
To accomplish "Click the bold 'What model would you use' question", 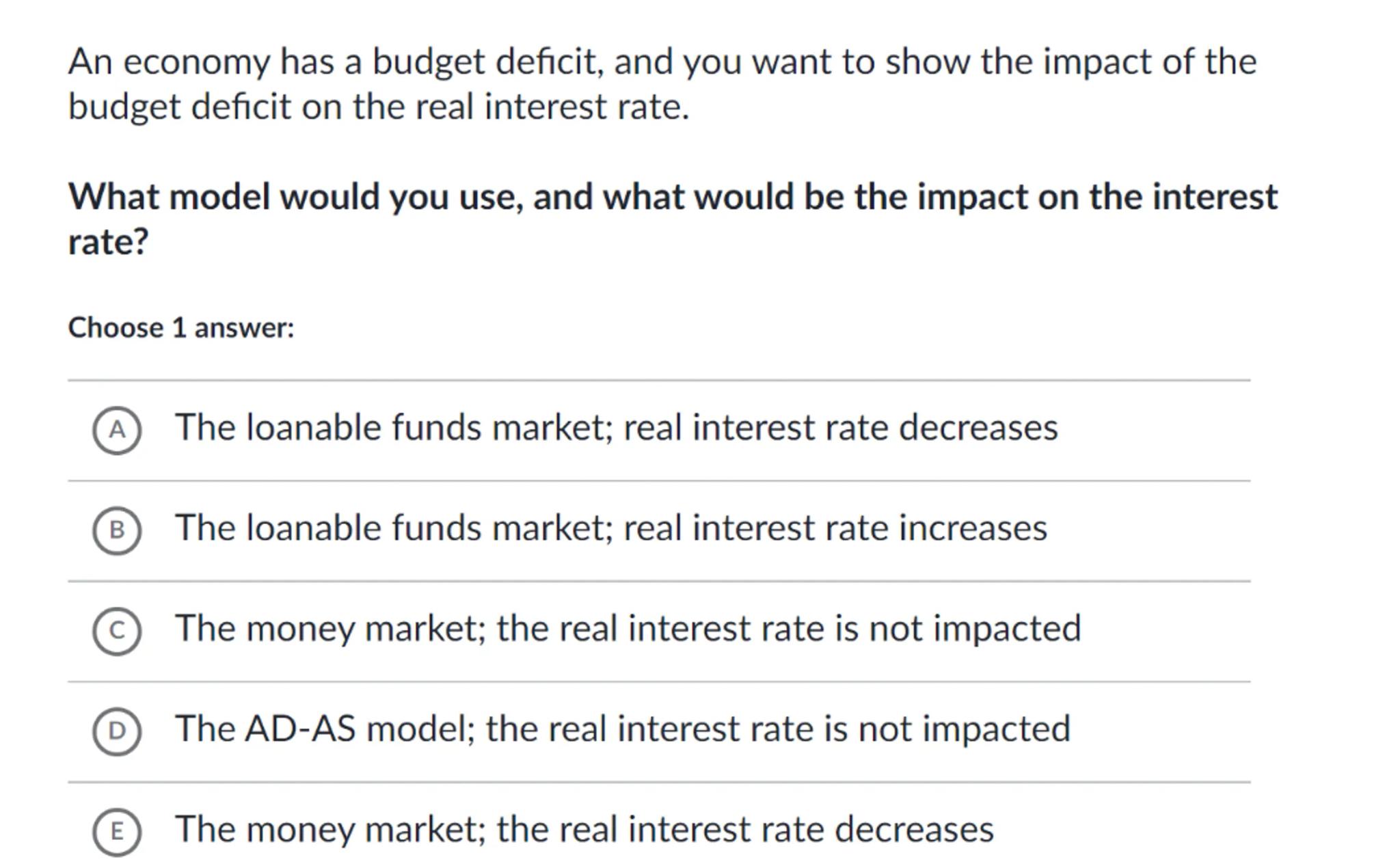I will click(x=673, y=198).
